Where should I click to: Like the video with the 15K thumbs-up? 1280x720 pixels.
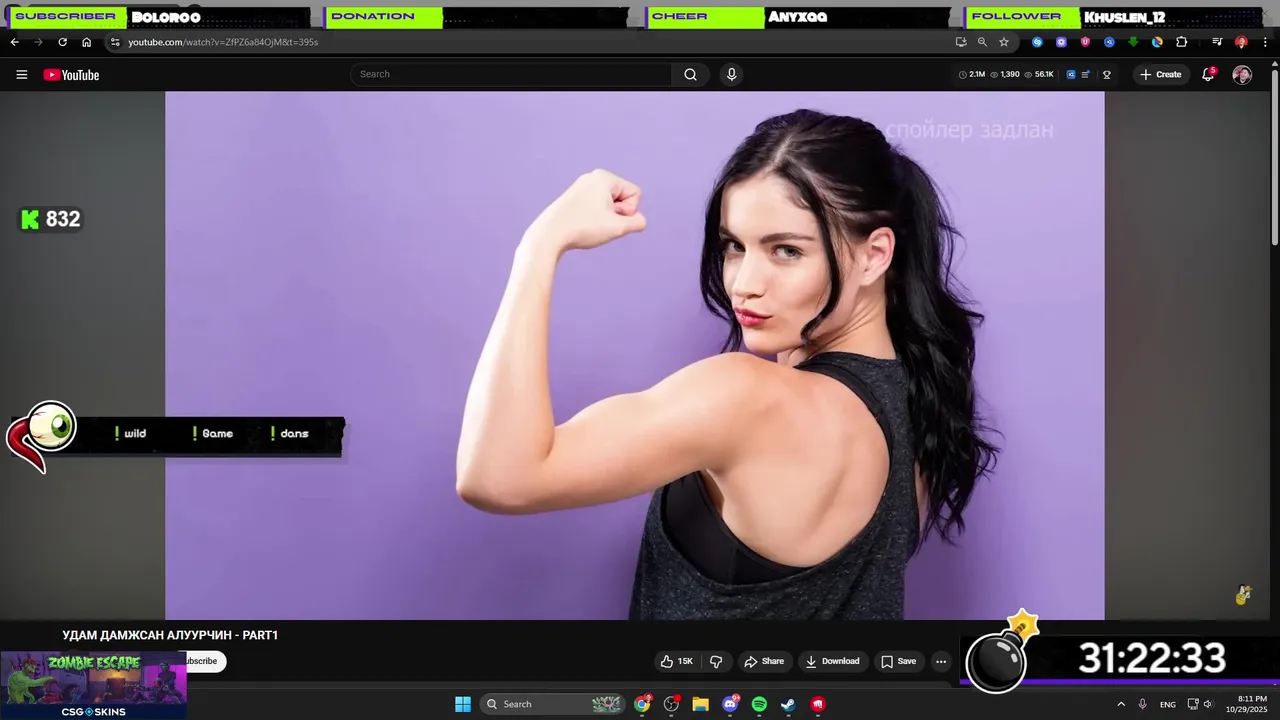[x=677, y=661]
